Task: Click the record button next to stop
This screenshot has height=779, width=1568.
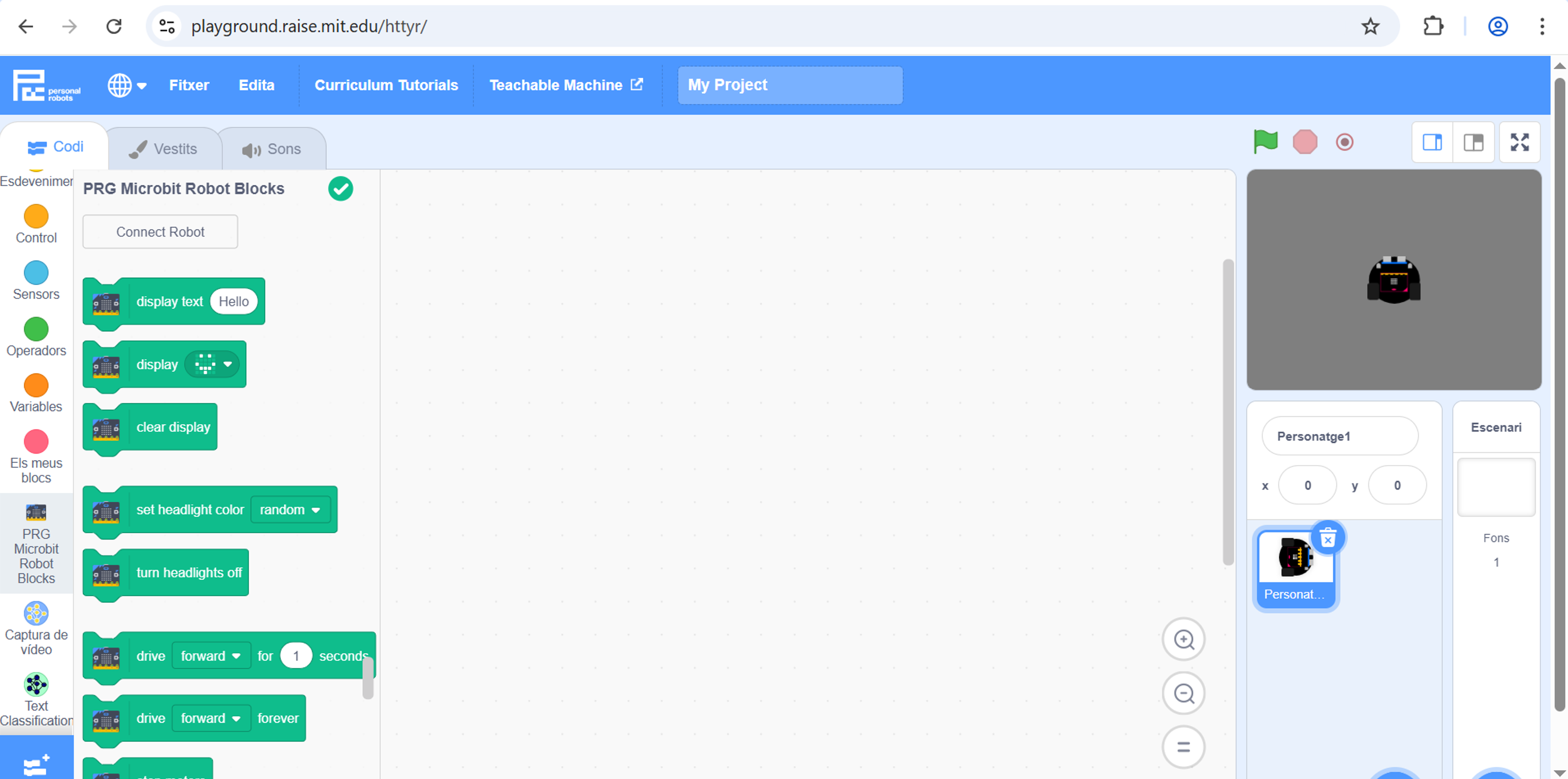Action: pyautogui.click(x=1344, y=142)
